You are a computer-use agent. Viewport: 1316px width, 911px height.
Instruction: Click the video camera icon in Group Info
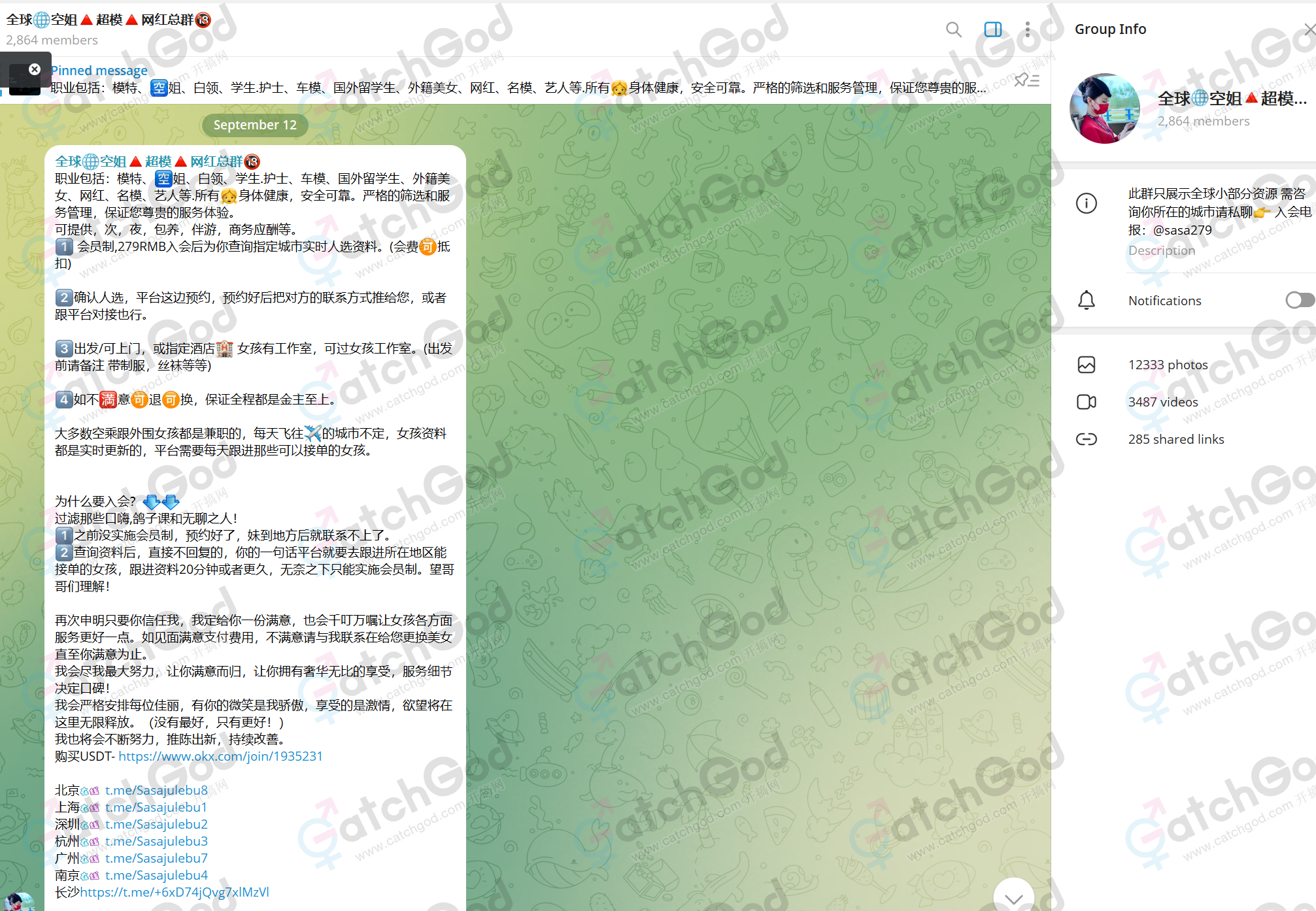[x=1087, y=402]
